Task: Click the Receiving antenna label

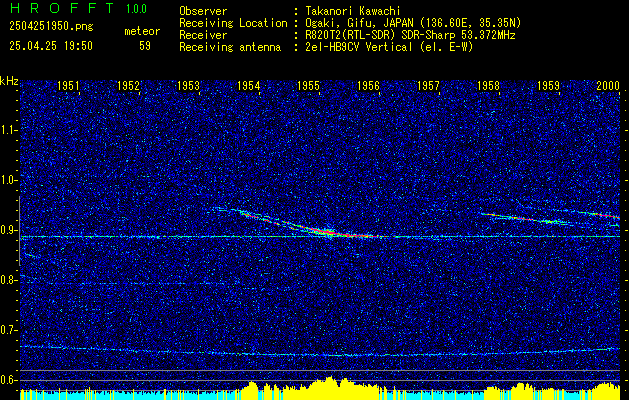Action: pyautogui.click(x=230, y=47)
